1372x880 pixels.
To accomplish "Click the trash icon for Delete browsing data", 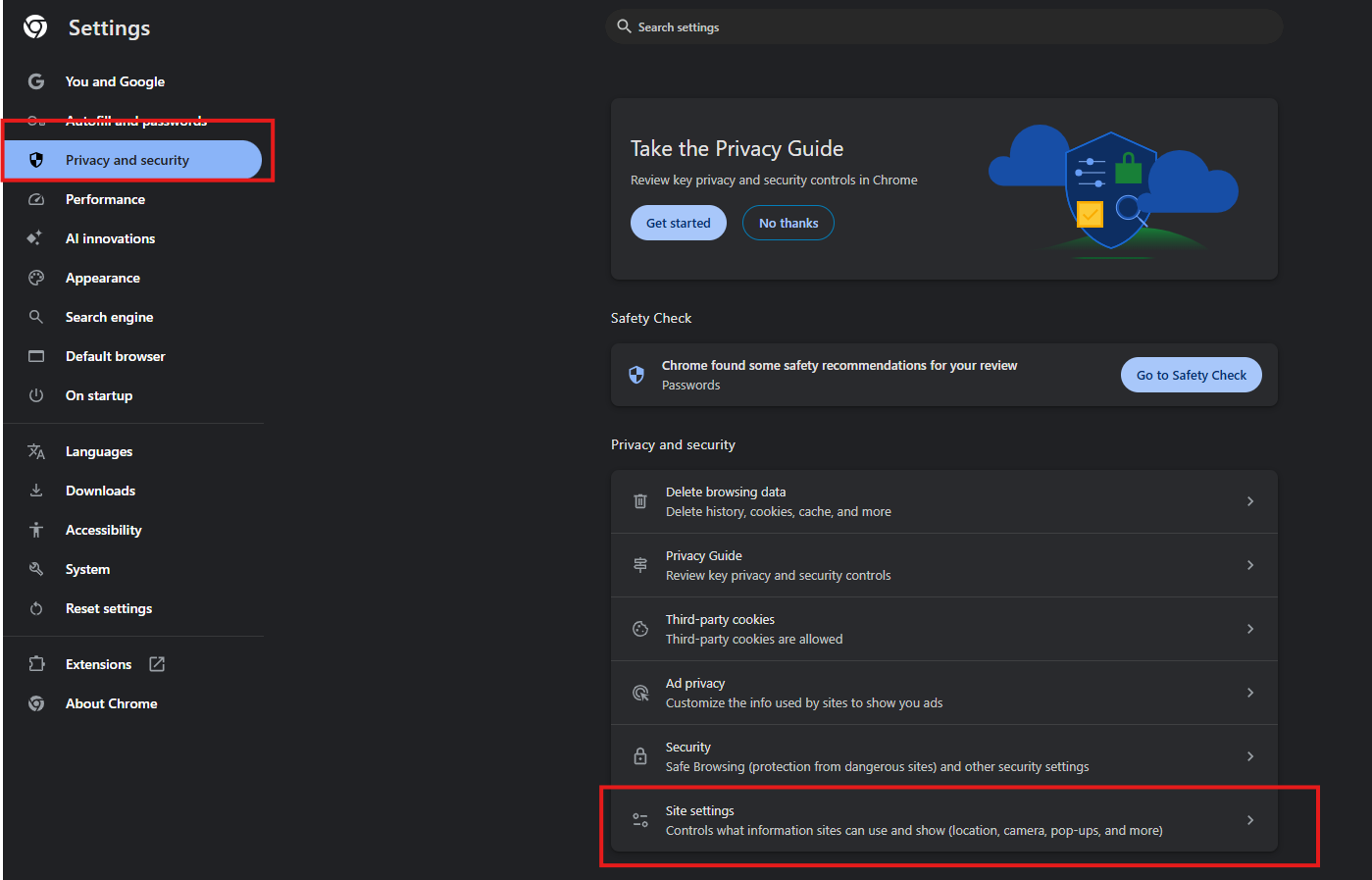I will coord(640,501).
